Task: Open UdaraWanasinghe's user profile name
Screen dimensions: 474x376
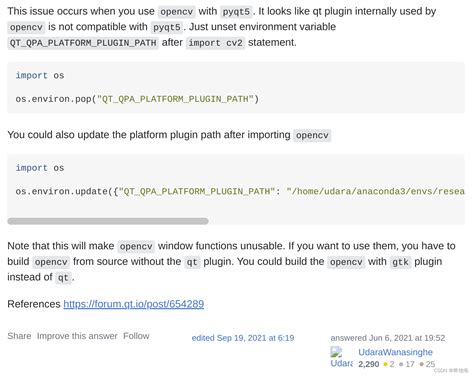Action: pos(395,352)
